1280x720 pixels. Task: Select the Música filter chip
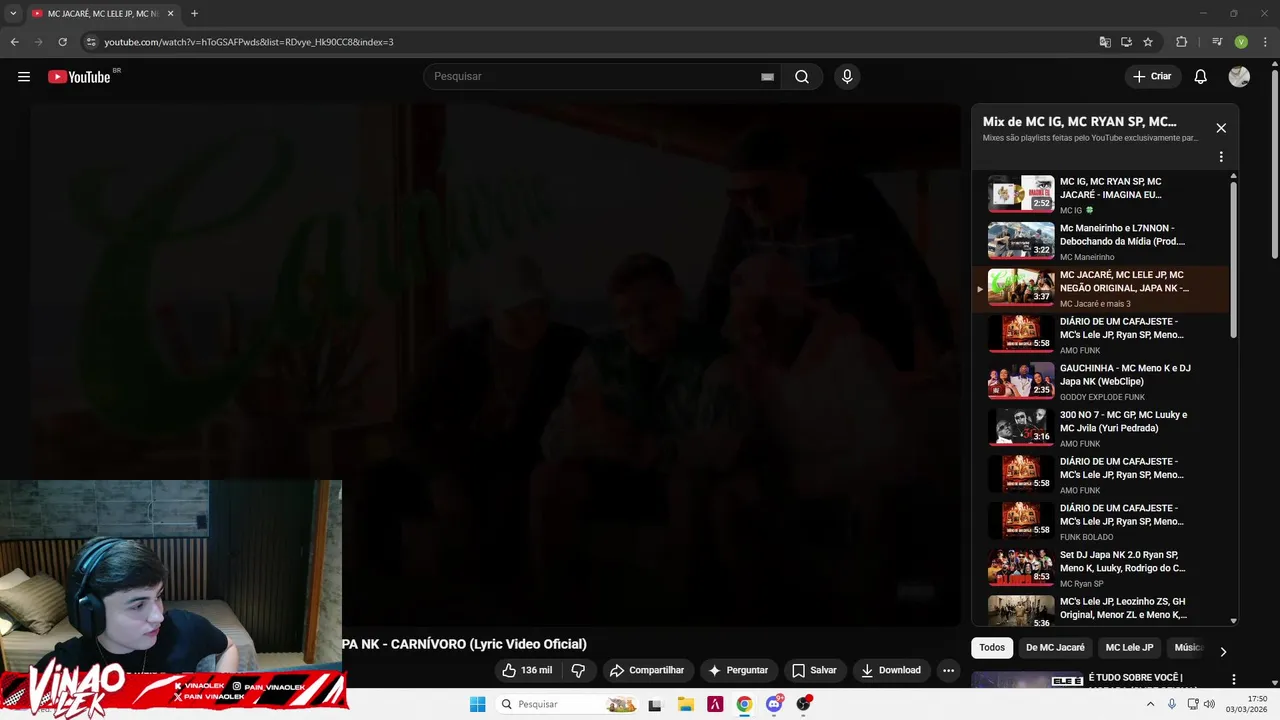point(1187,648)
